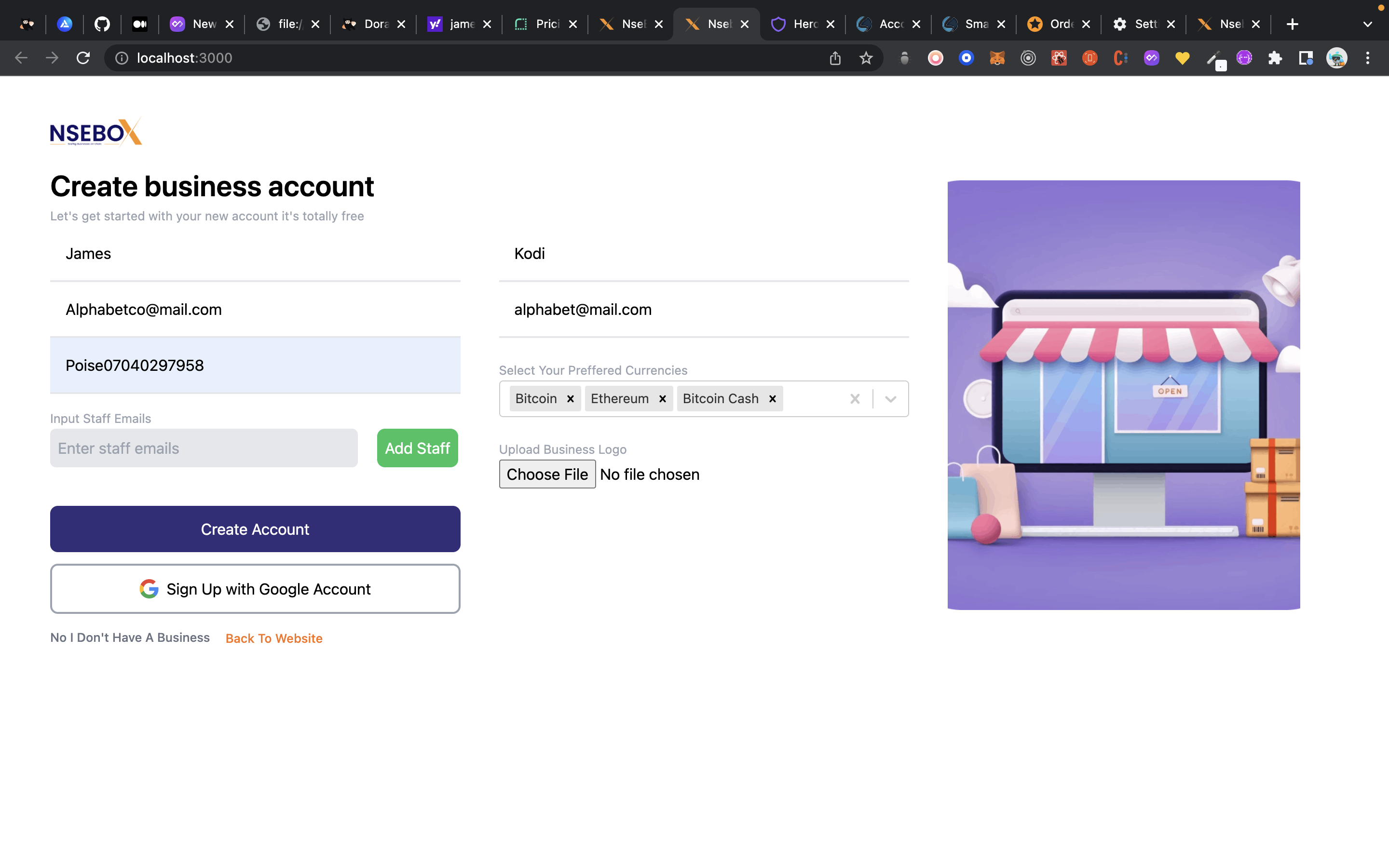Click the Enter staff emails field
This screenshot has height=868, width=1389.
pyautogui.click(x=203, y=448)
